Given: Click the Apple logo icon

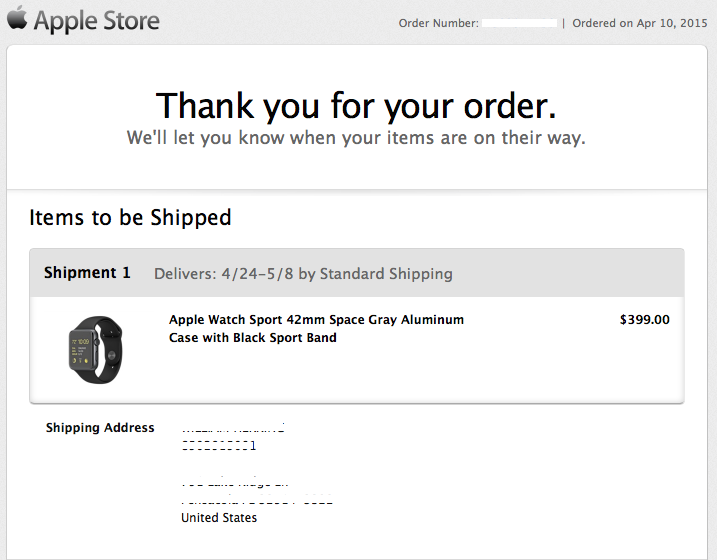Looking at the screenshot, I should (x=17, y=18).
